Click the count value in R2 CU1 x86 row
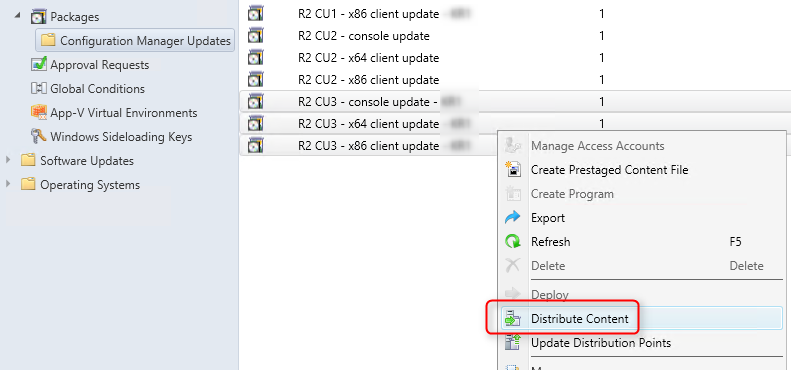791x370 pixels. click(x=602, y=14)
